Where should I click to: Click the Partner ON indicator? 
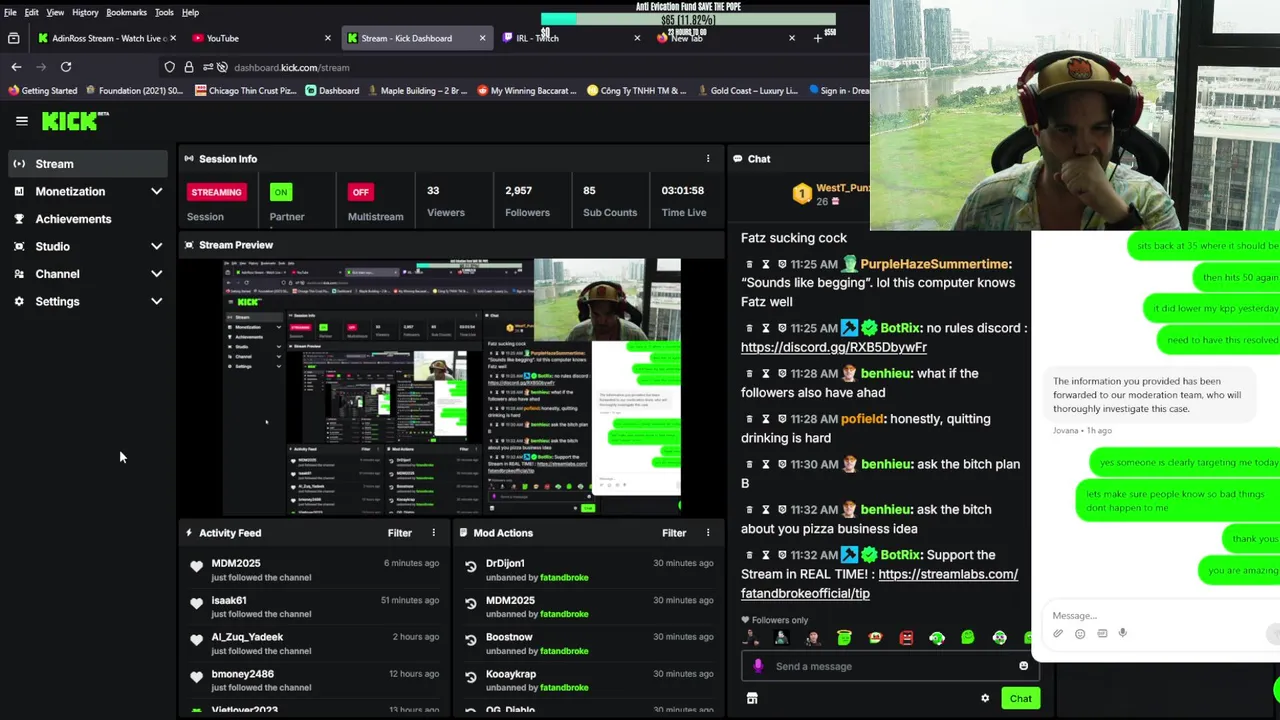click(281, 192)
